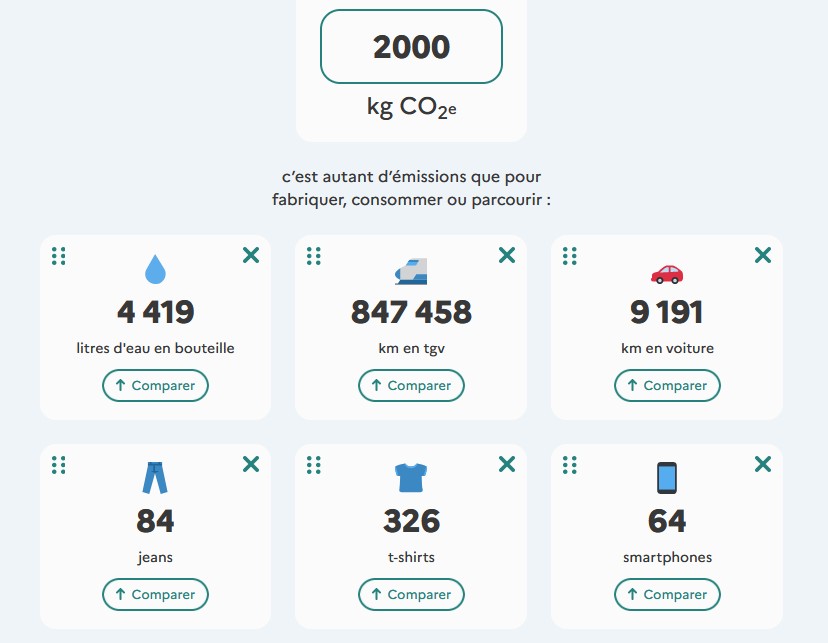
Task: Grab the drag handle on the car card
Action: 570,256
